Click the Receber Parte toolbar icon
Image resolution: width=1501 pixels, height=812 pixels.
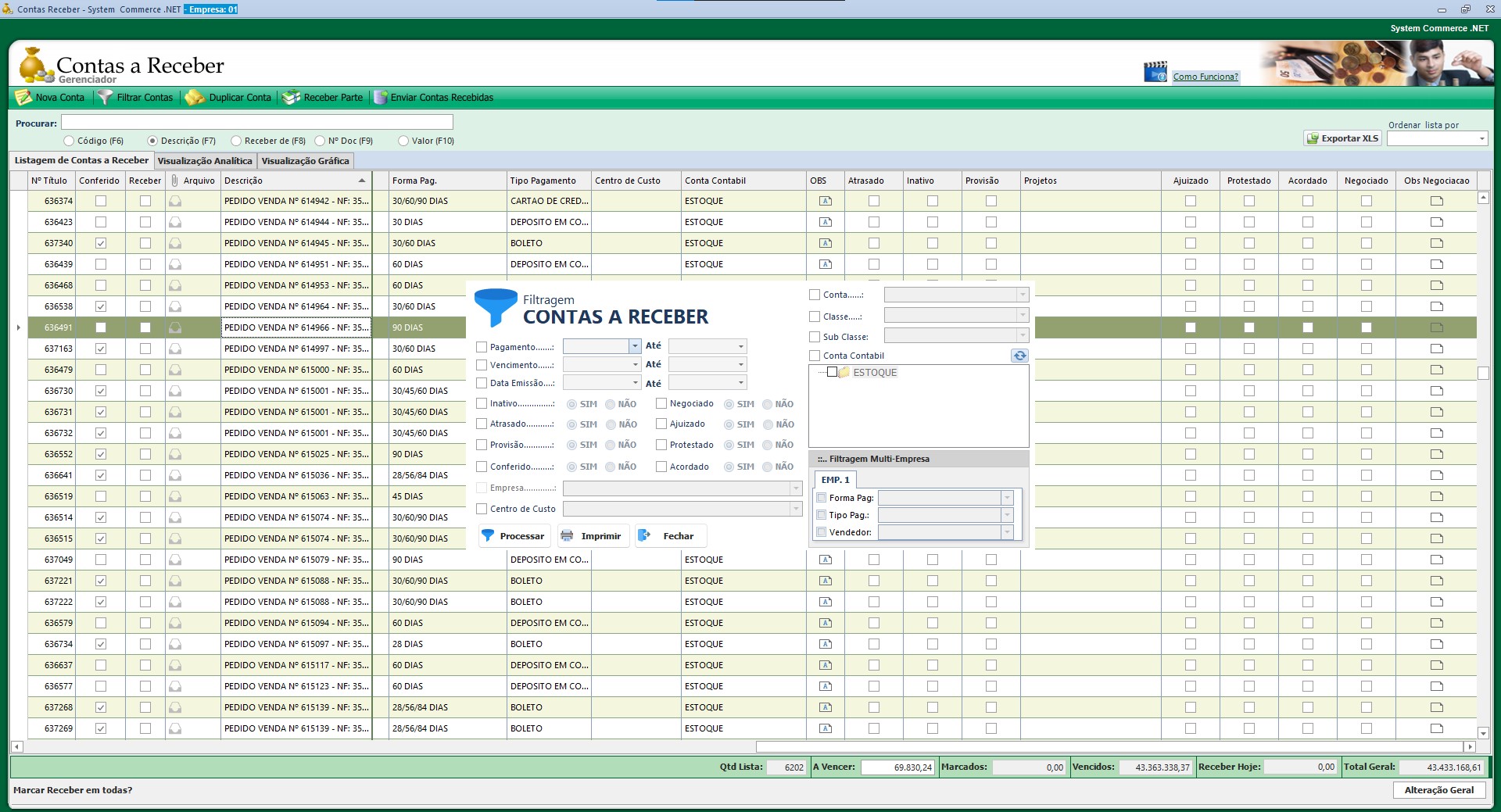click(291, 98)
